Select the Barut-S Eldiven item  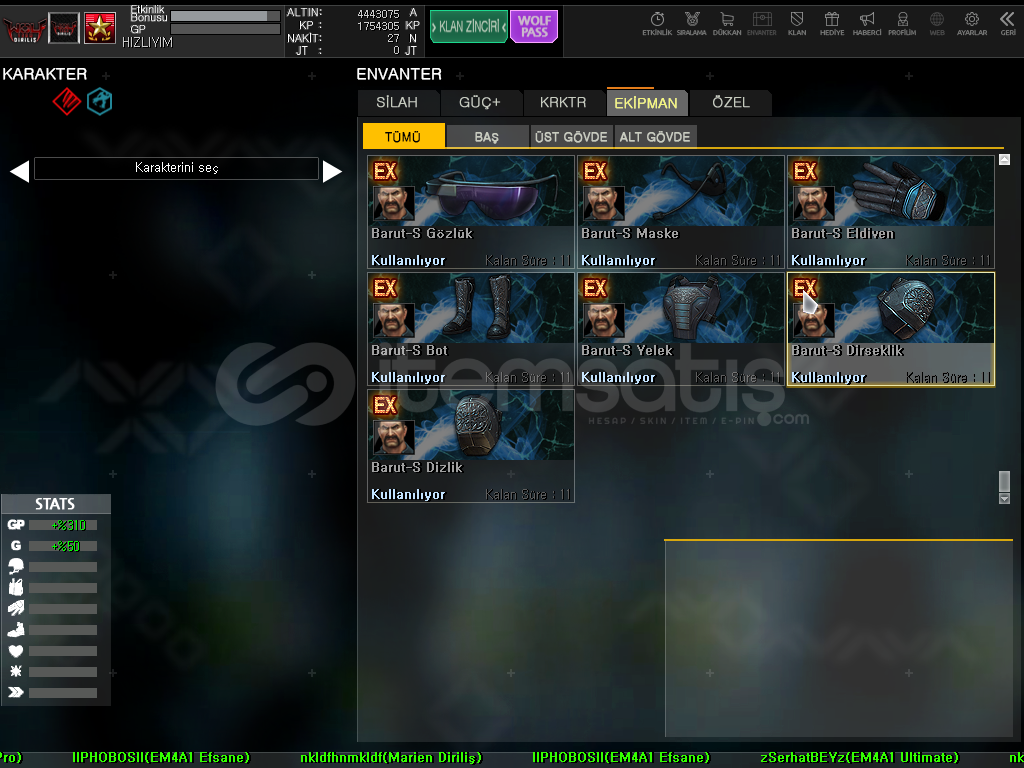(891, 212)
